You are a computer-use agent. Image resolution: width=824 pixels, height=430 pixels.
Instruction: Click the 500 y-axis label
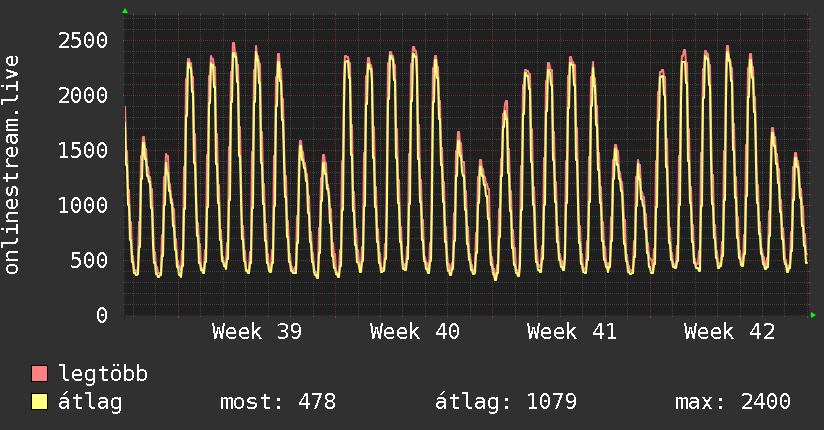pyautogui.click(x=89, y=260)
